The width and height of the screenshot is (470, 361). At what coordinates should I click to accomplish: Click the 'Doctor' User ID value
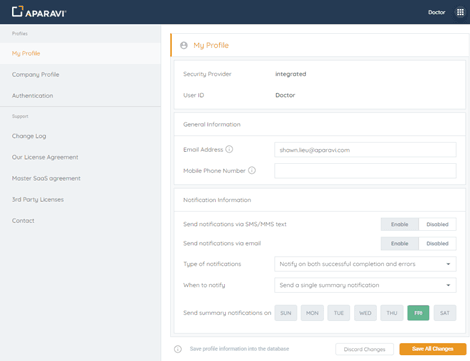point(285,95)
